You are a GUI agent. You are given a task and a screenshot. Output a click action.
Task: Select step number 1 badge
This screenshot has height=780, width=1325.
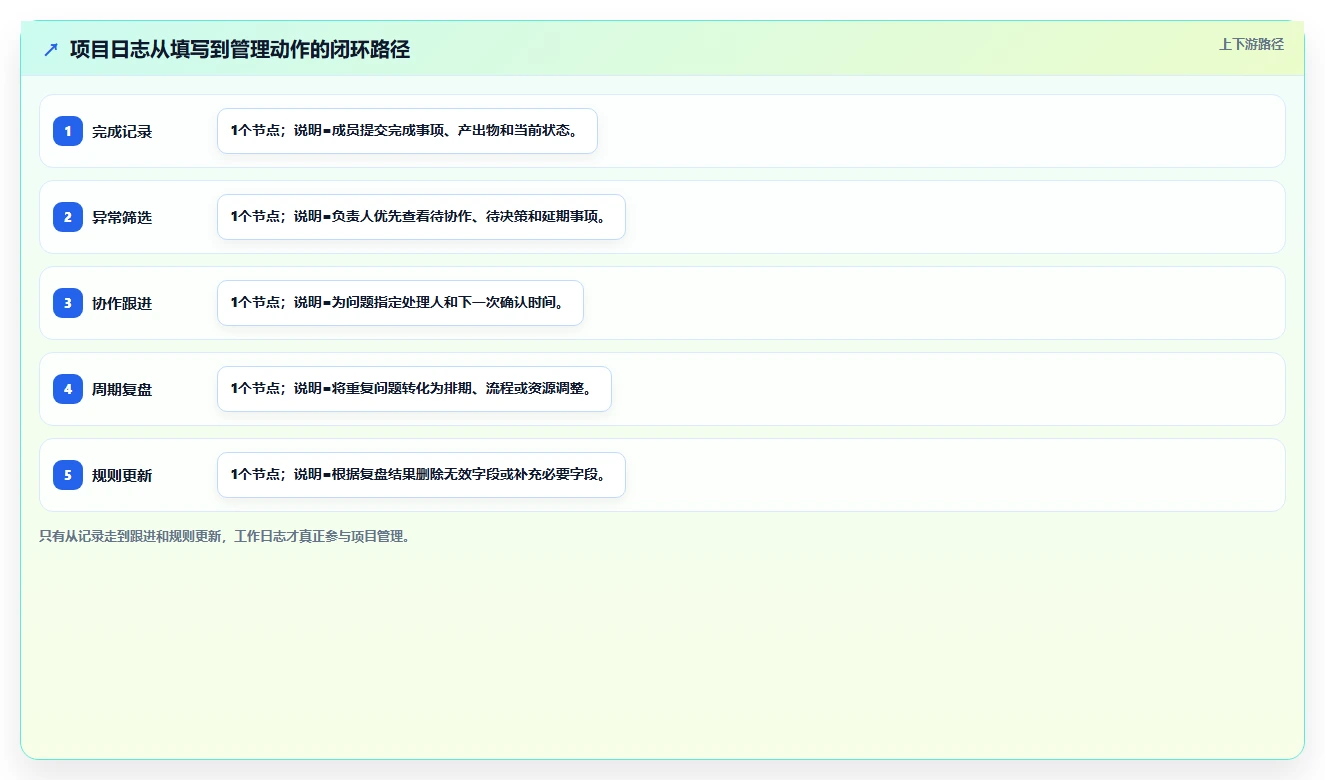coord(68,130)
